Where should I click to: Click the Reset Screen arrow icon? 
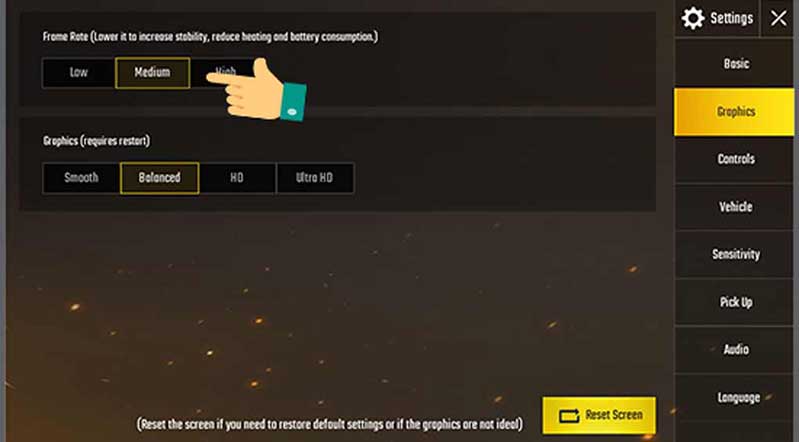tap(569, 415)
